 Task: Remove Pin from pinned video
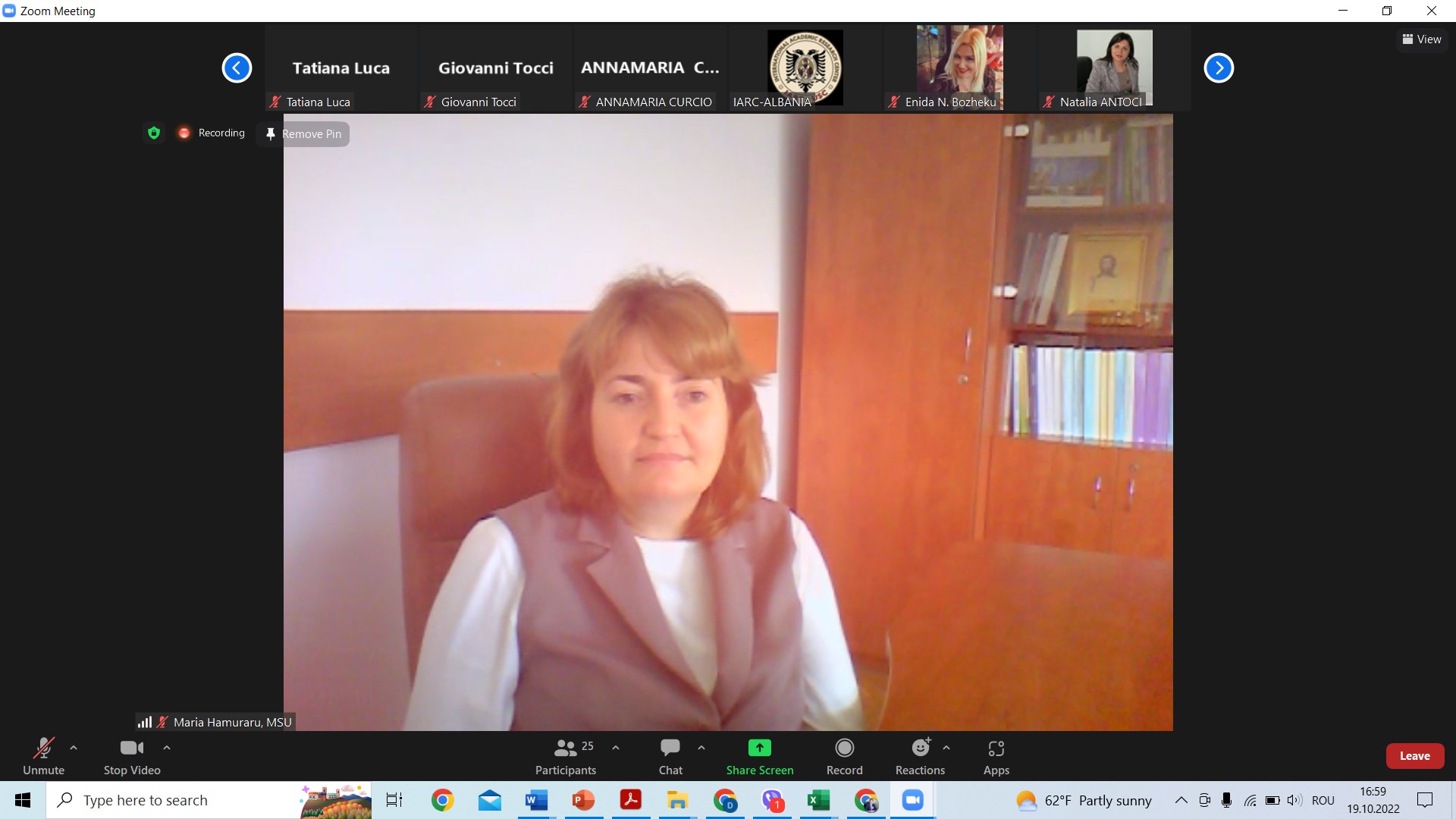click(303, 134)
